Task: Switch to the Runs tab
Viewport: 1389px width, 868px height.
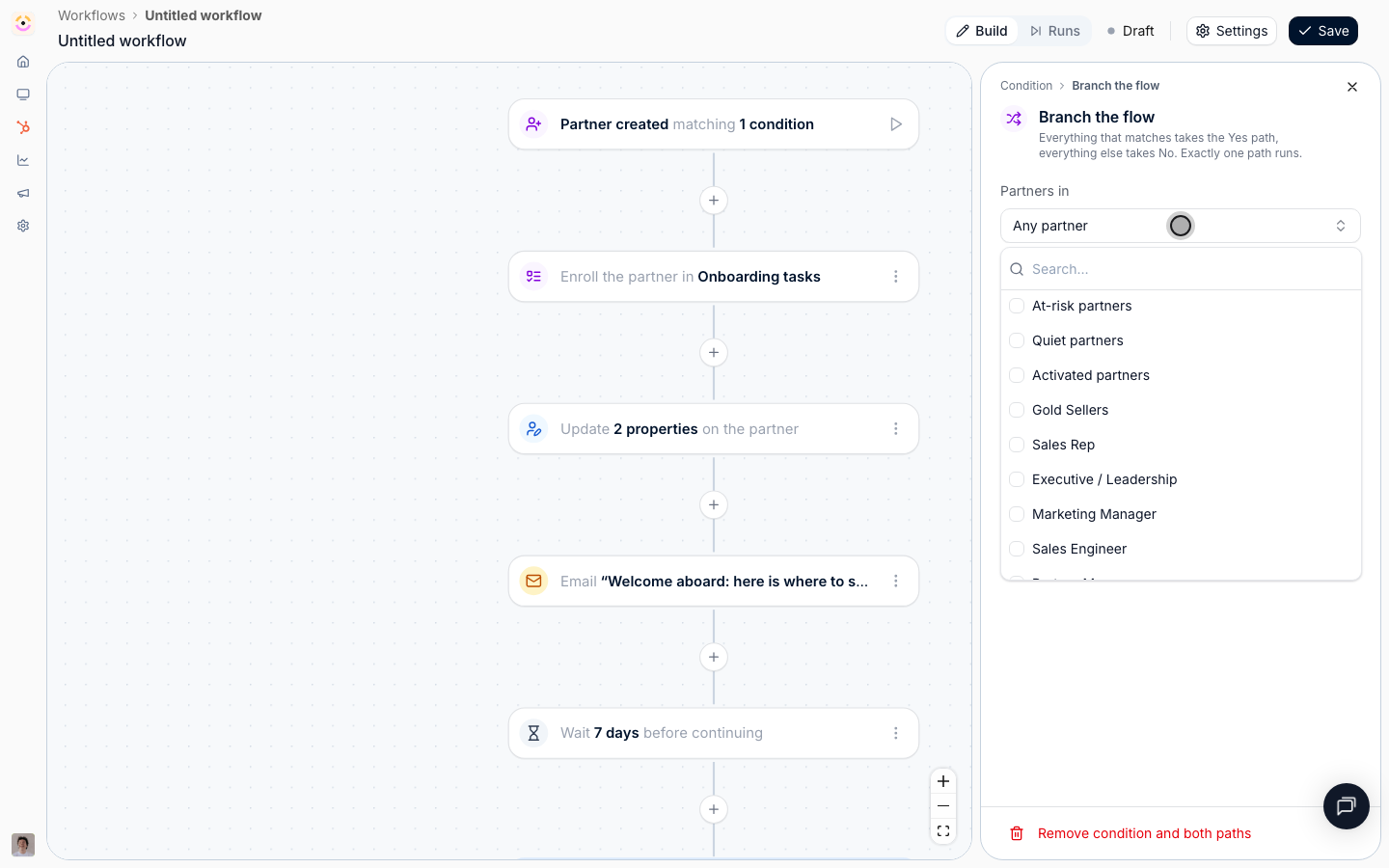Action: (x=1054, y=31)
